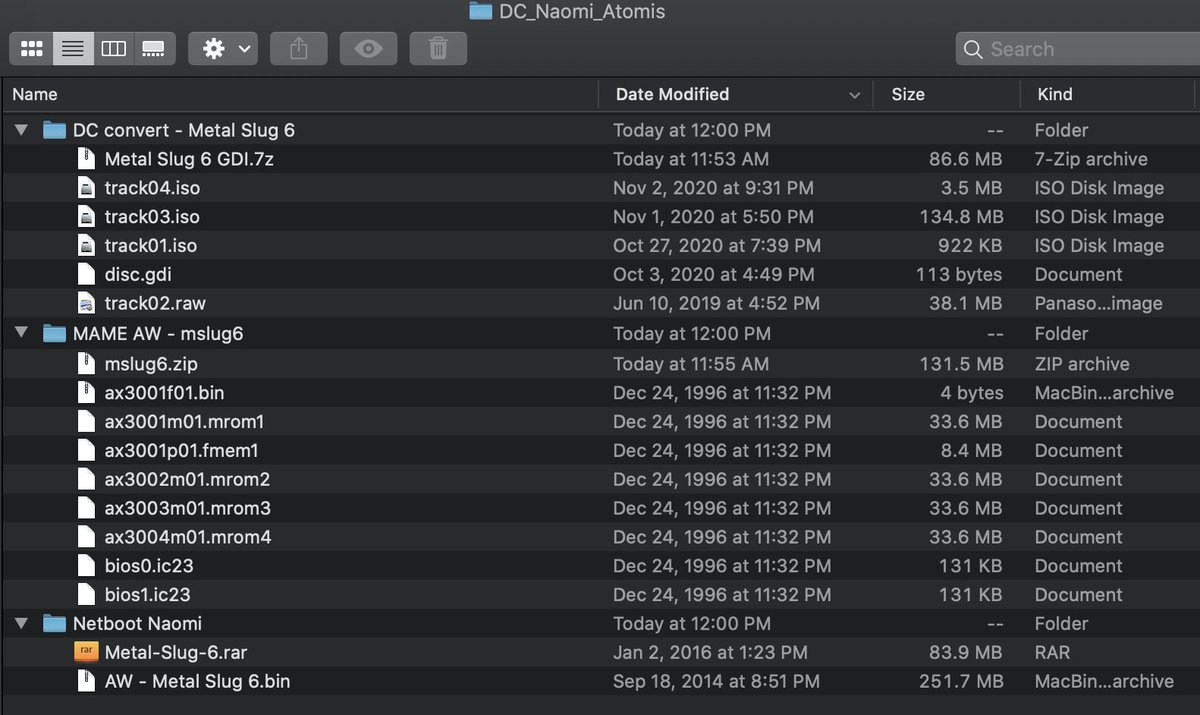Select MAME AW - mslug6 folder icon
Image resolution: width=1200 pixels, height=715 pixels.
[x=54, y=334]
